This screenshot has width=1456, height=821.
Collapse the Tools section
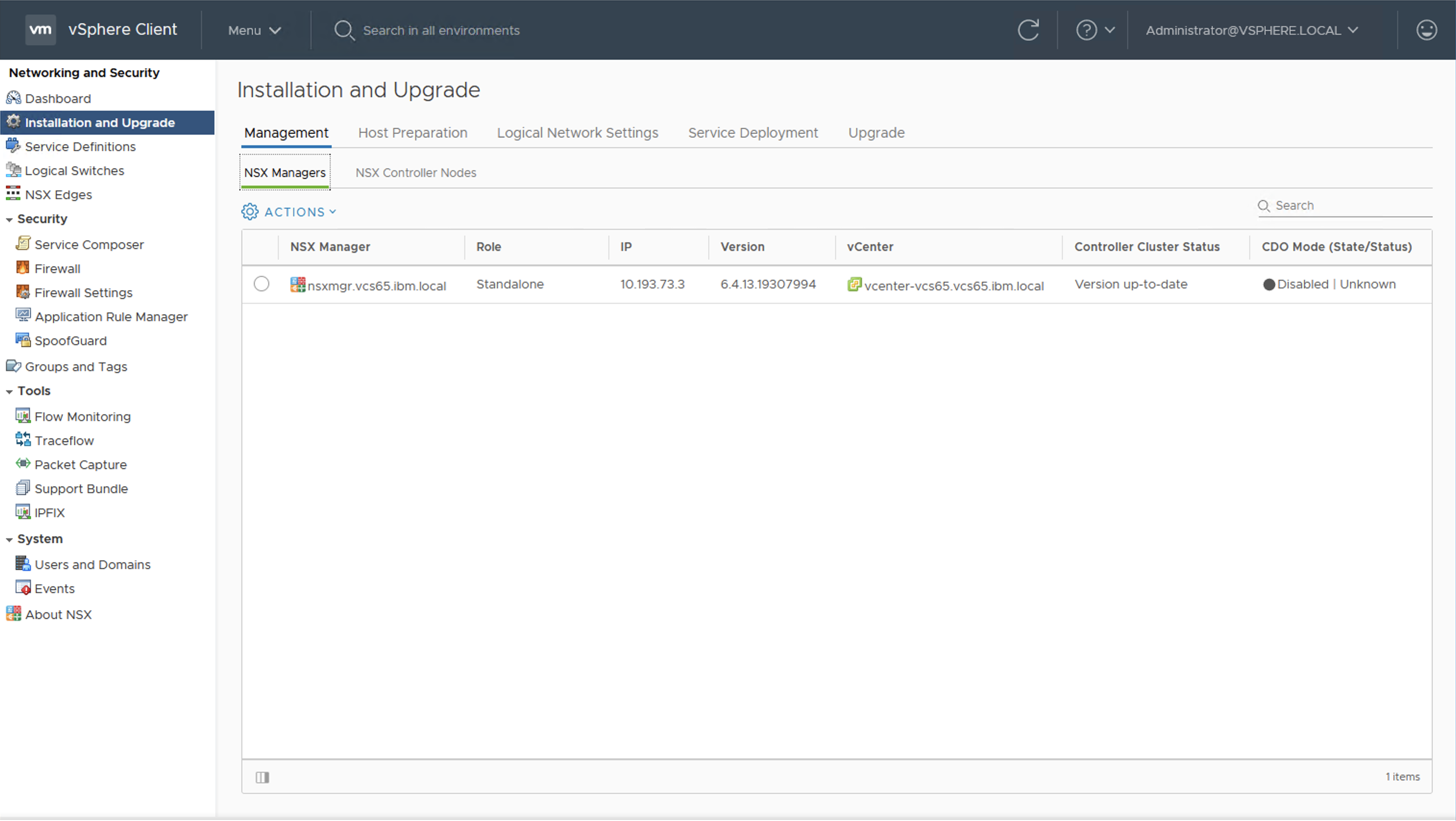[x=9, y=391]
